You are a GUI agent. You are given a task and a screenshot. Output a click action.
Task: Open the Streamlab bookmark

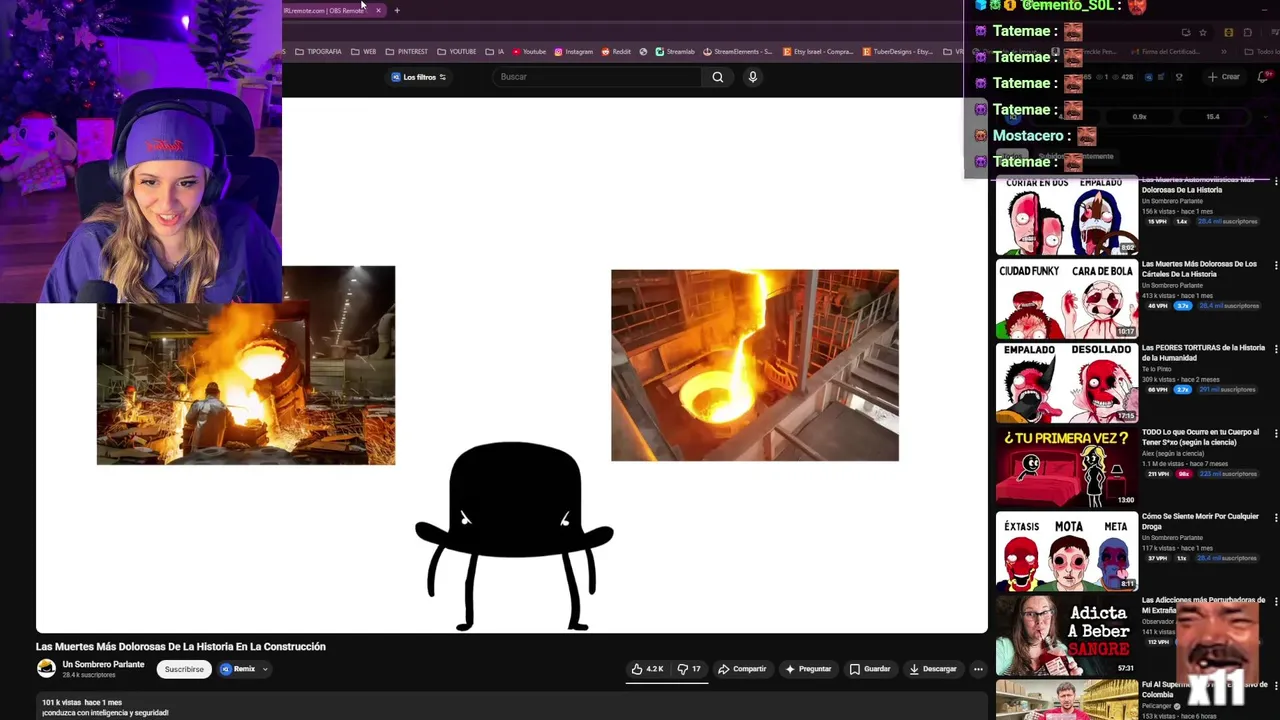675,51
